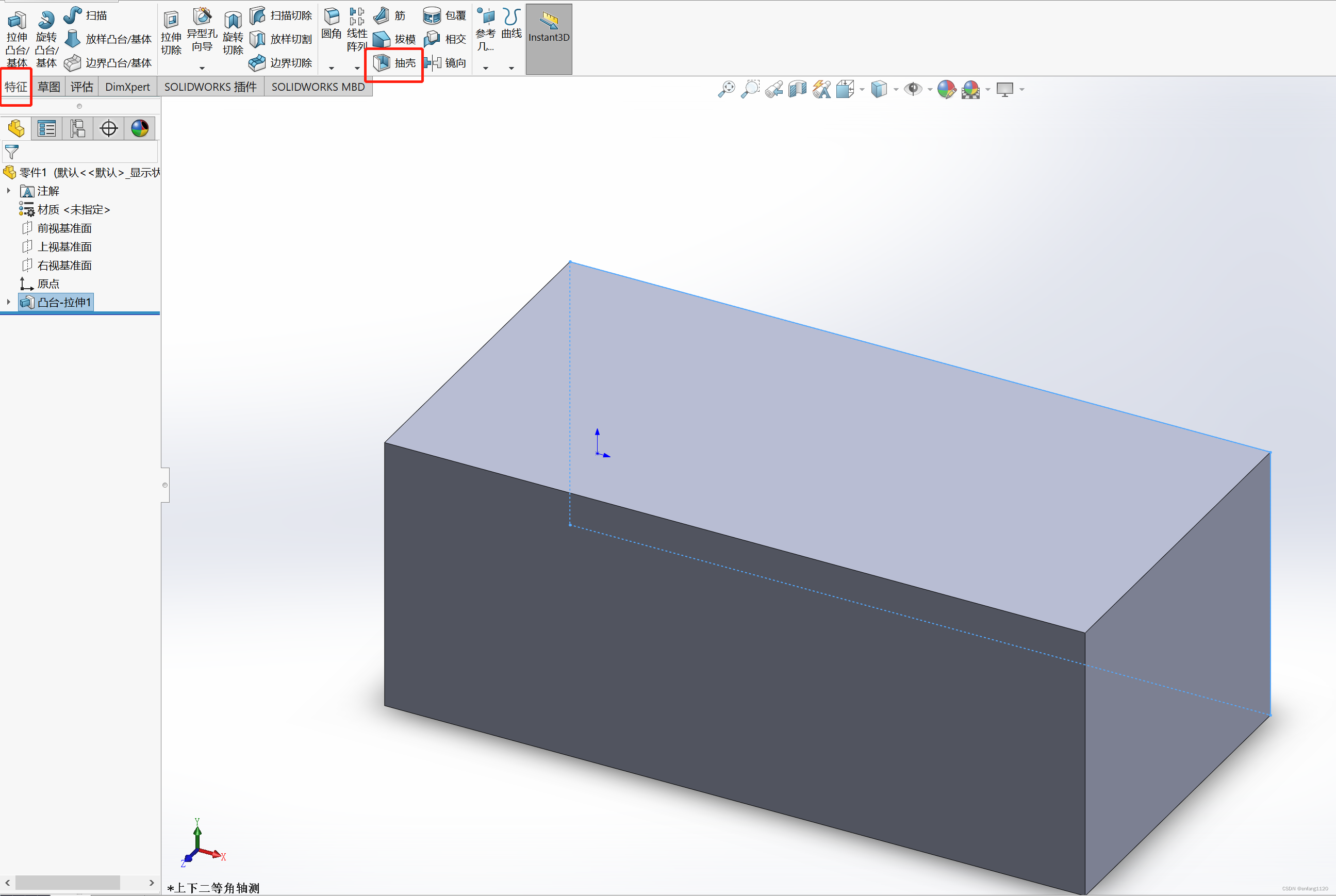Viewport: 1336px width, 896px height.
Task: Toggle the Hide/Show Items eye icon
Action: tap(913, 89)
